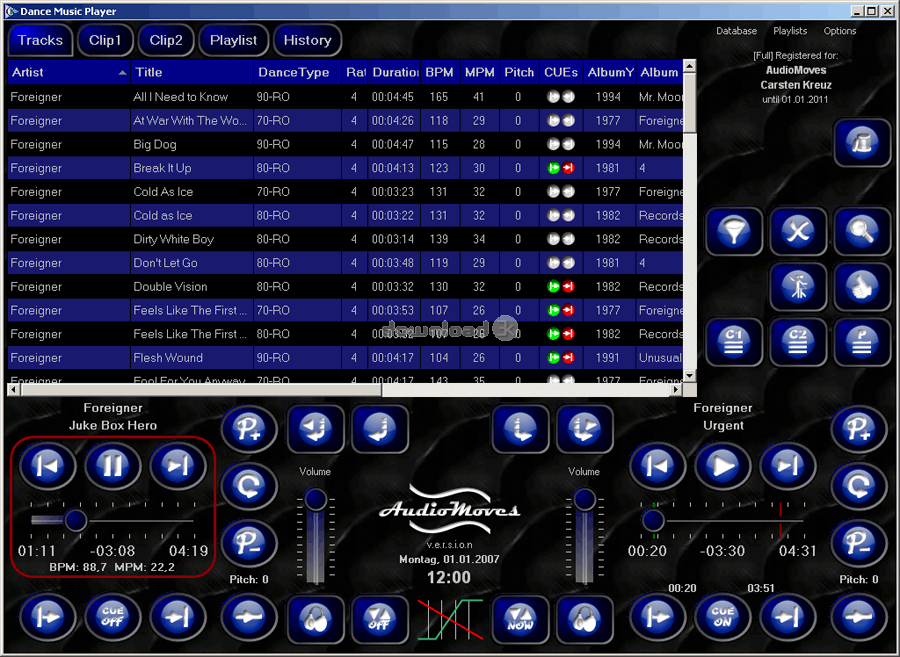Click the right deck Volume slider knob

[x=584, y=499]
